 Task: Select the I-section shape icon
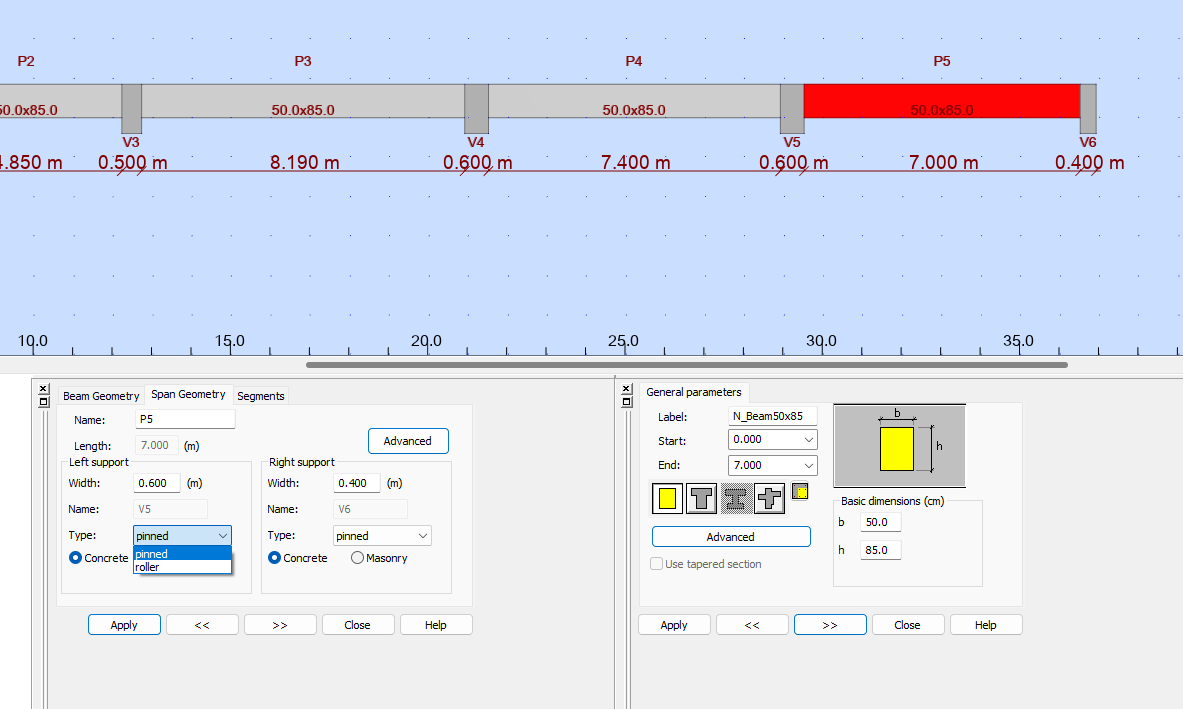[x=736, y=499]
